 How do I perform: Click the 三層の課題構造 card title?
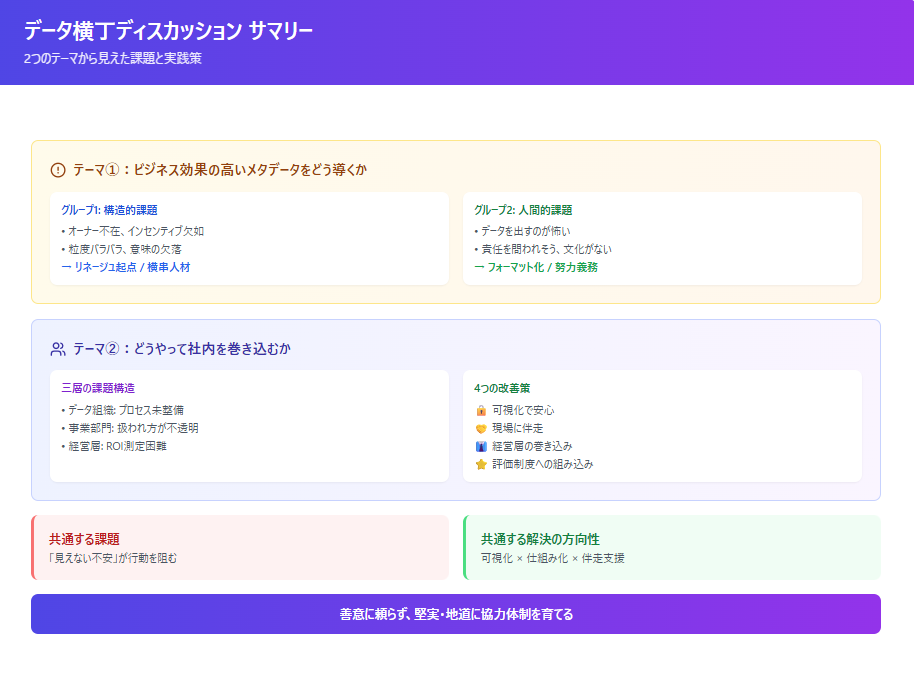[97, 388]
